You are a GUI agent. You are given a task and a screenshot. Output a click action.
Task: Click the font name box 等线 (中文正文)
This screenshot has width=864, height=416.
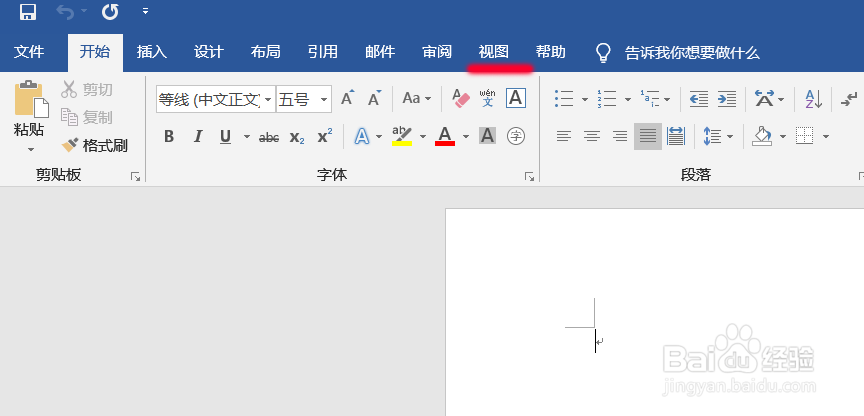pyautogui.click(x=209, y=99)
